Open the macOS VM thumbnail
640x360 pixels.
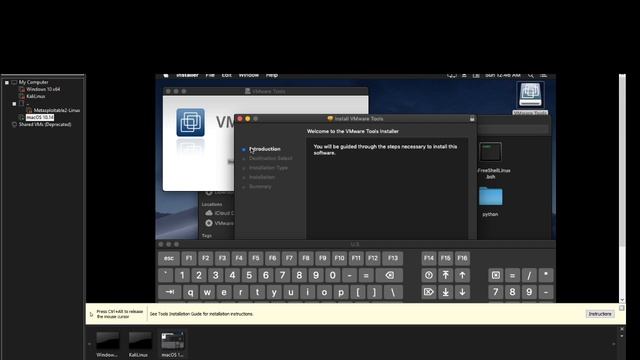coord(172,344)
